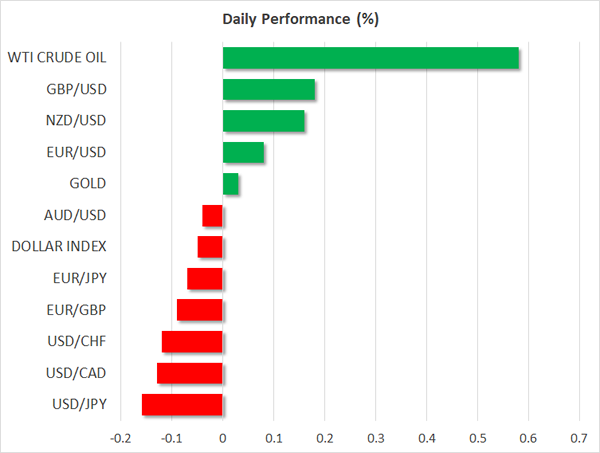The width and height of the screenshot is (600, 453).
Task: Click the Daily Performance (%) chart title
Action: coord(299,20)
